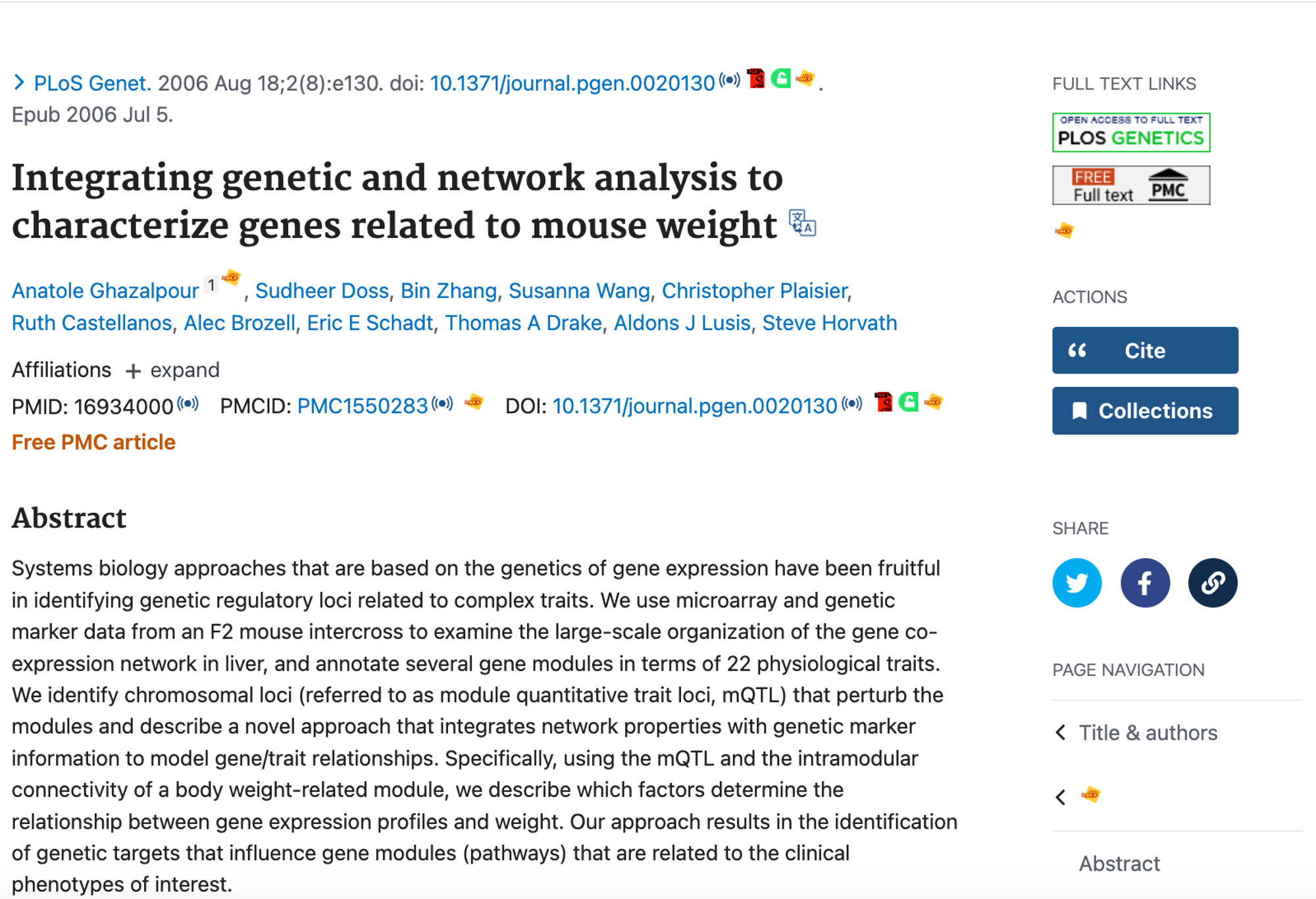Image resolution: width=1316 pixels, height=899 pixels.
Task: Copy permalink using the link icon
Action: [x=1213, y=583]
